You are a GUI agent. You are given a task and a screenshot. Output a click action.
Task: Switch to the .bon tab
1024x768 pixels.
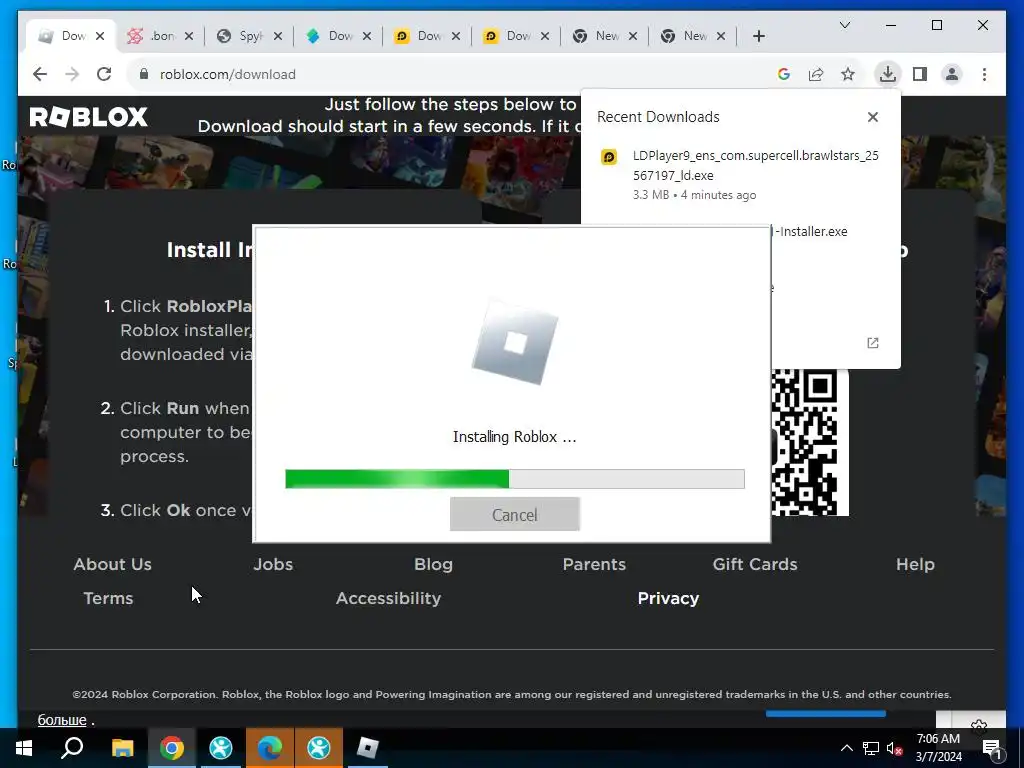[x=161, y=36]
